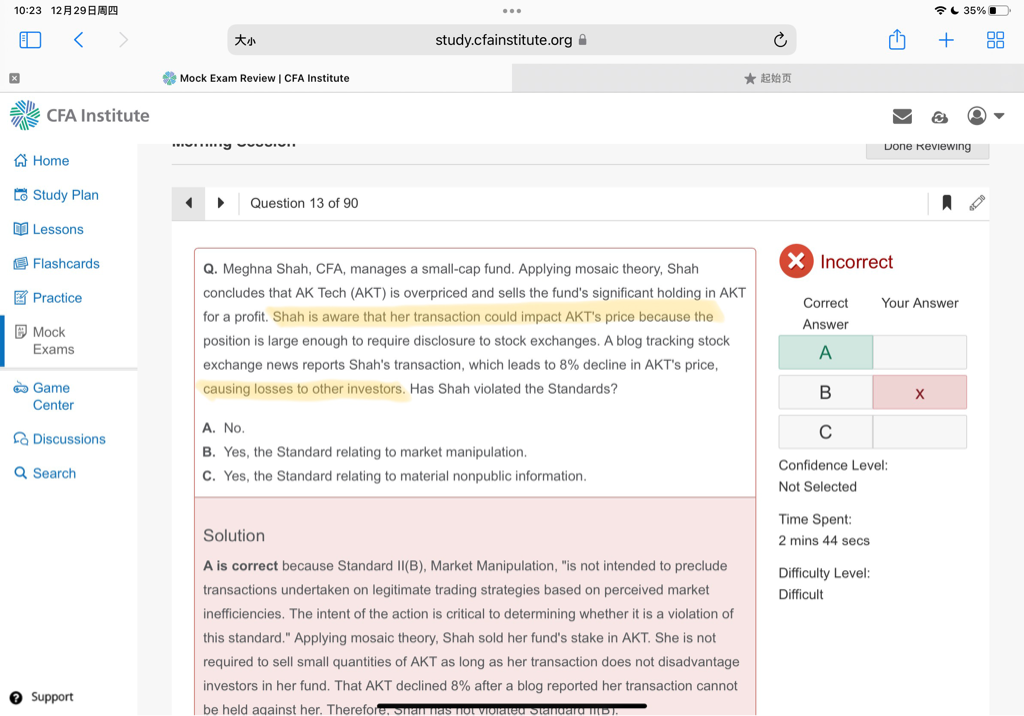The width and height of the screenshot is (1024, 716).
Task: Toggle the Safari sidebar panel
Action: click(x=30, y=40)
